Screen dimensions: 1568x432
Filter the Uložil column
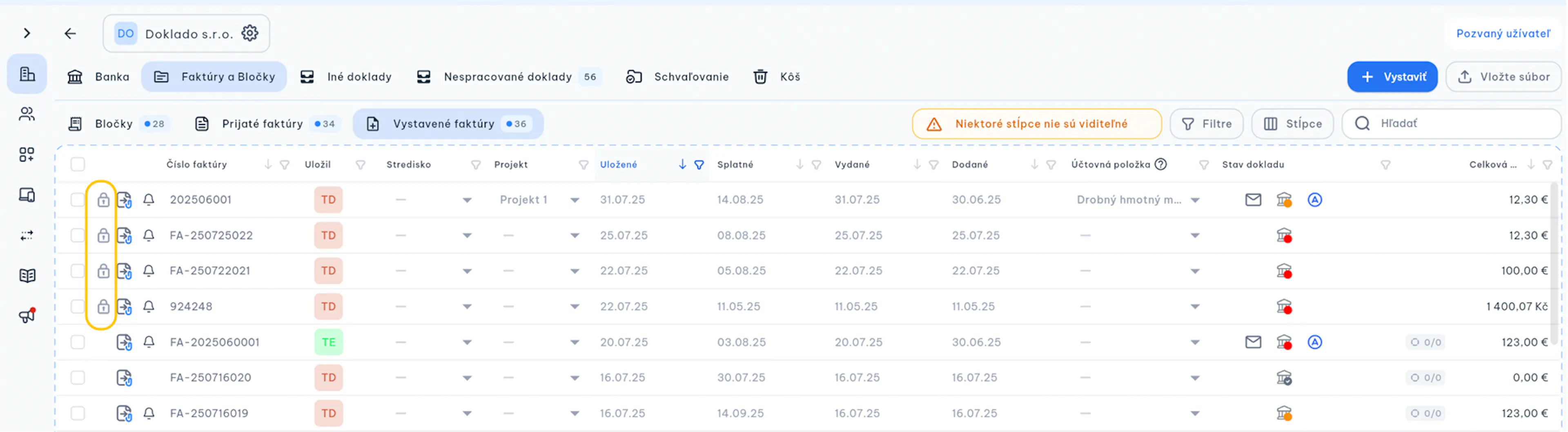click(360, 165)
